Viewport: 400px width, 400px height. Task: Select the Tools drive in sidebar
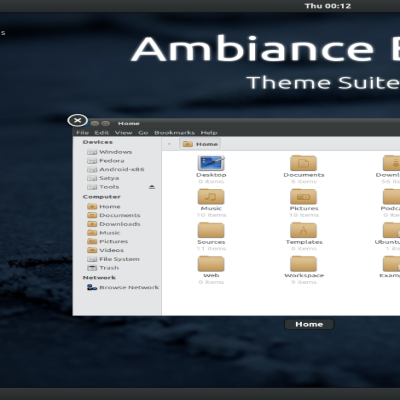point(103,187)
